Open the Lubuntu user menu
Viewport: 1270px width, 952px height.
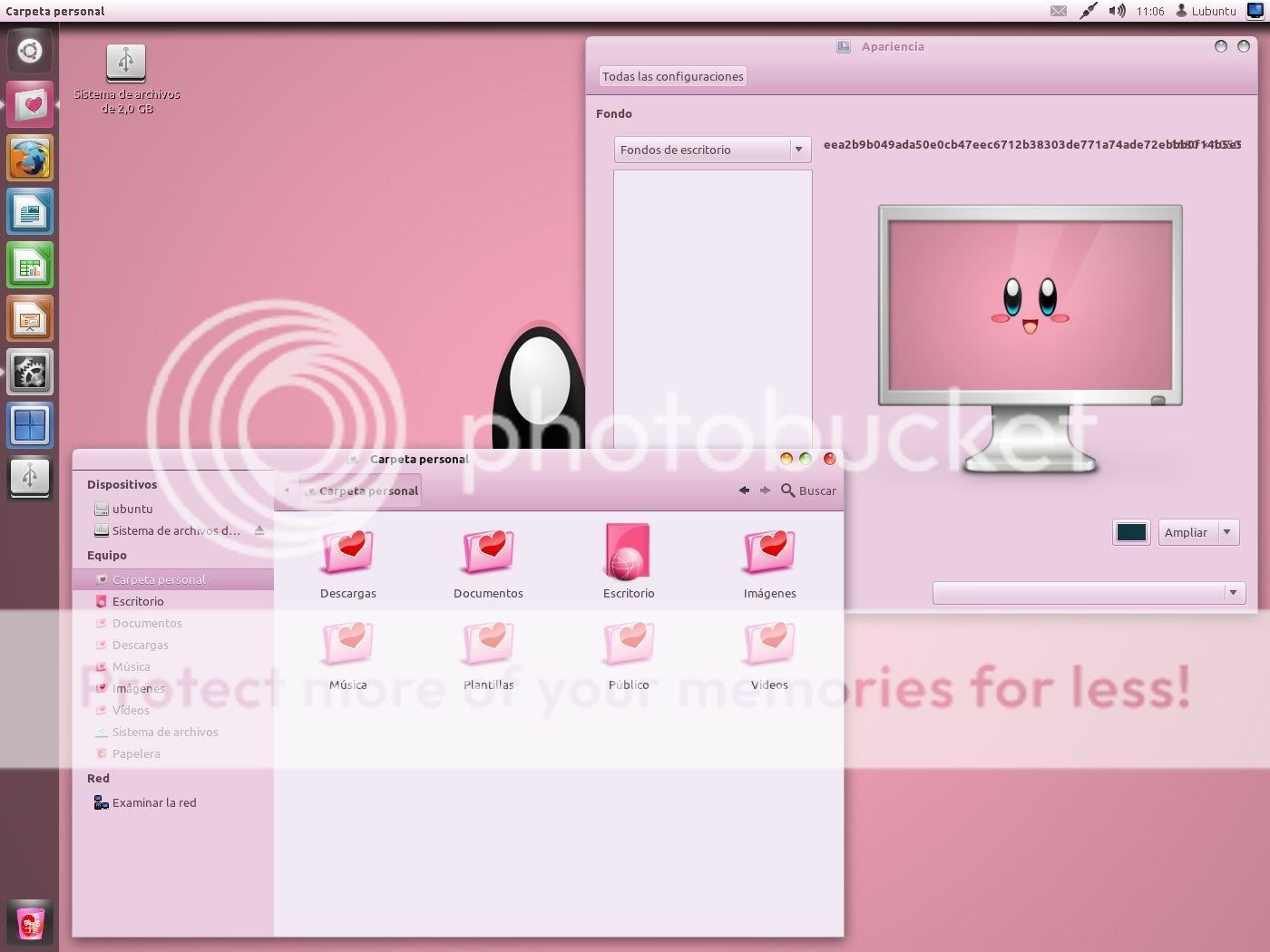pos(1206,11)
